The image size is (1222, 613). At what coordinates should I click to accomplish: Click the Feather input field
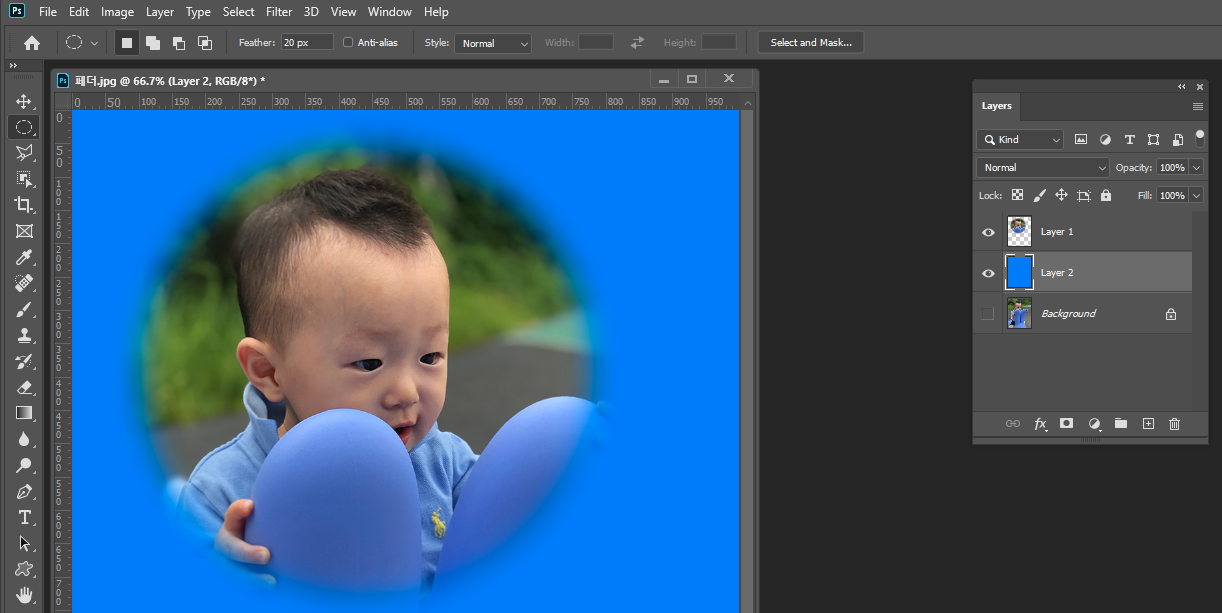(x=307, y=43)
